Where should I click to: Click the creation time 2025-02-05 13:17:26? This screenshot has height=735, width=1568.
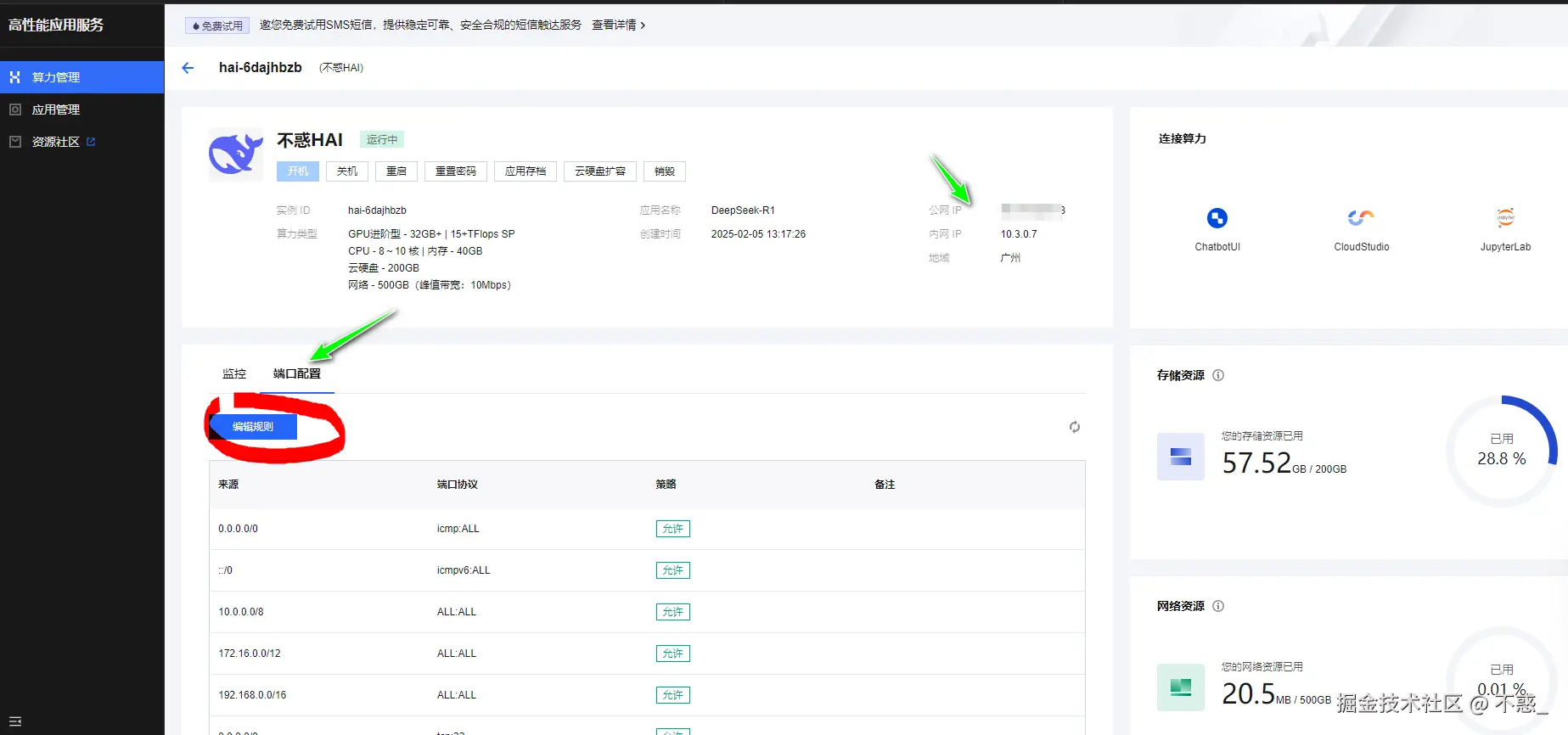click(759, 234)
